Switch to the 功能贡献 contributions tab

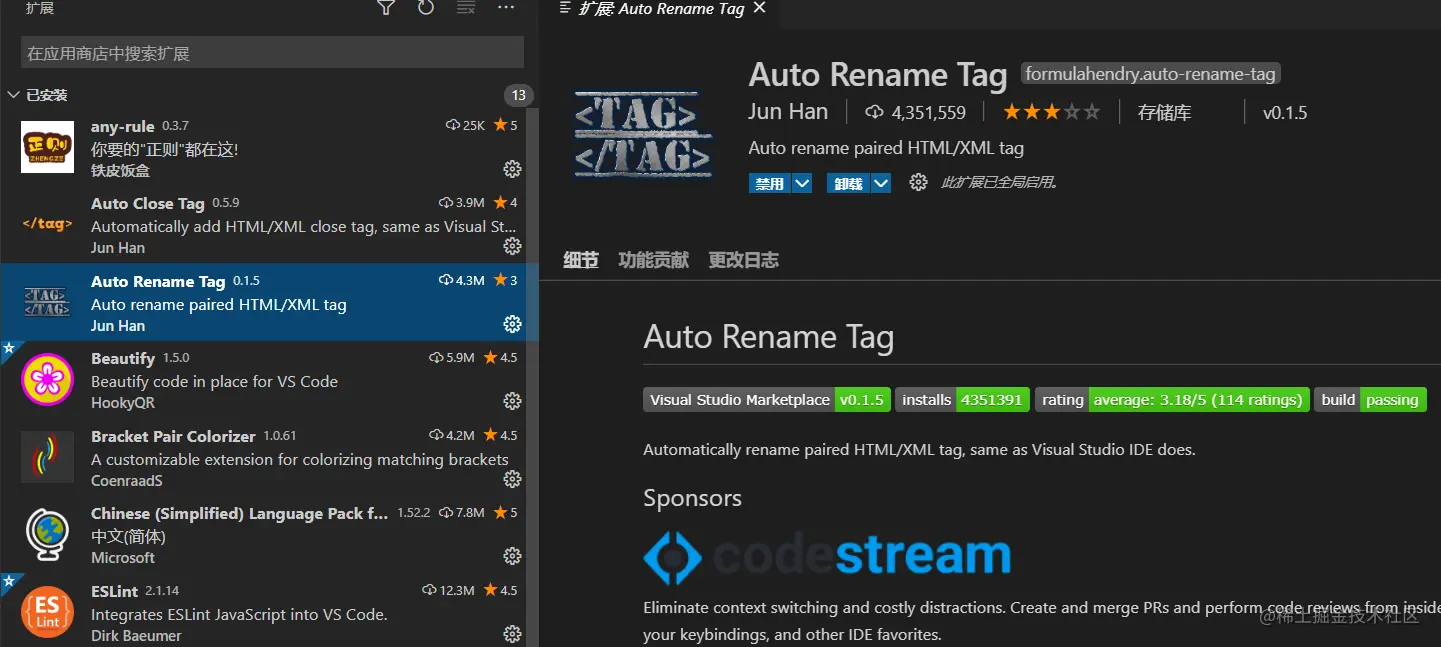[654, 260]
